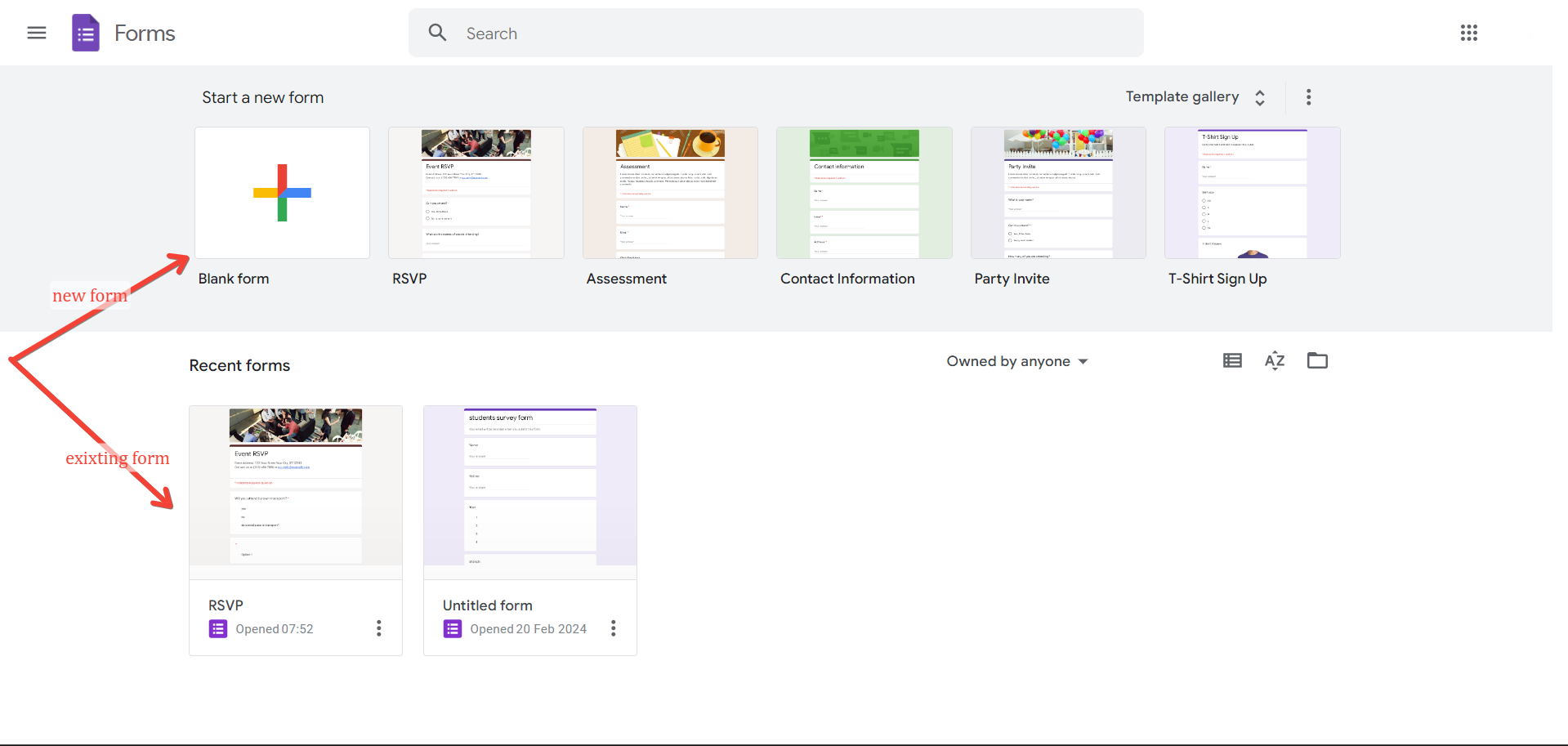The image size is (1568, 746).
Task: Click the RSVP title in Recent forms
Action: coord(226,605)
